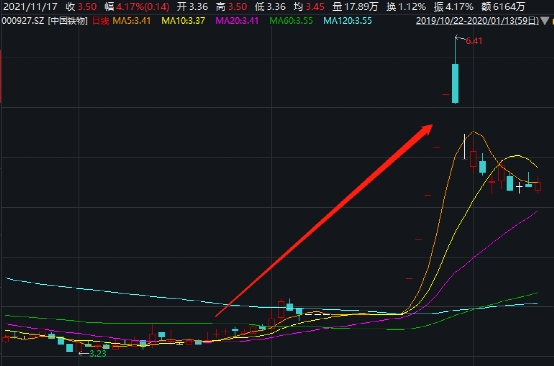Select the red arrow annotation
Image resolution: width=554 pixels, height=366 pixels.
click(324, 220)
